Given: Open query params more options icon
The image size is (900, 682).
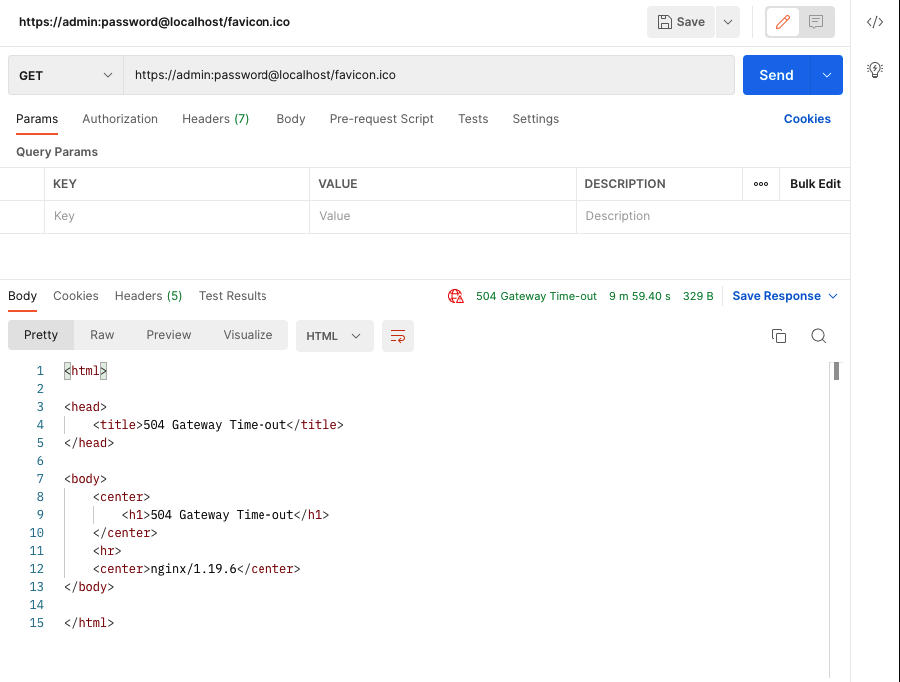Looking at the screenshot, I should click(x=761, y=184).
